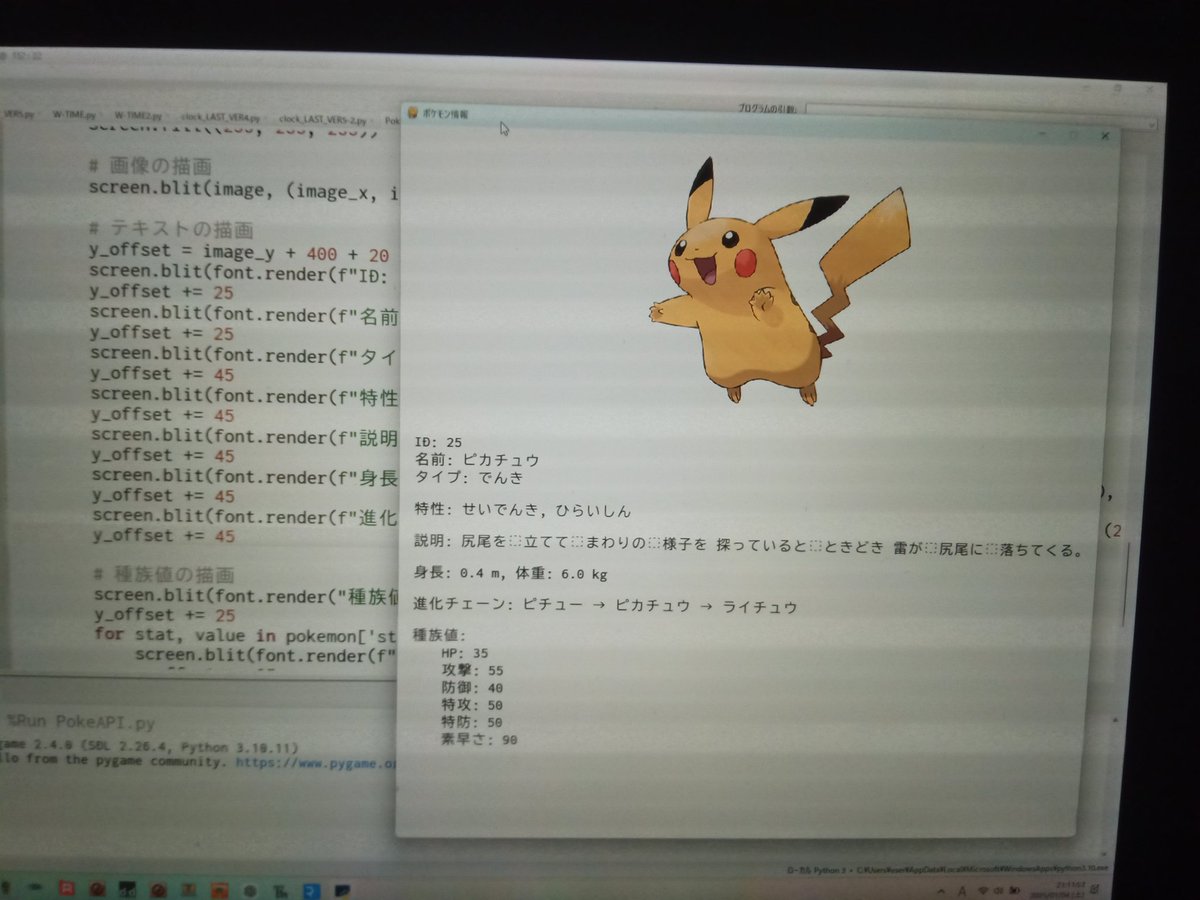Click the Wi-Fi icon in system tray
This screenshot has width=1200, height=900.
point(984,890)
